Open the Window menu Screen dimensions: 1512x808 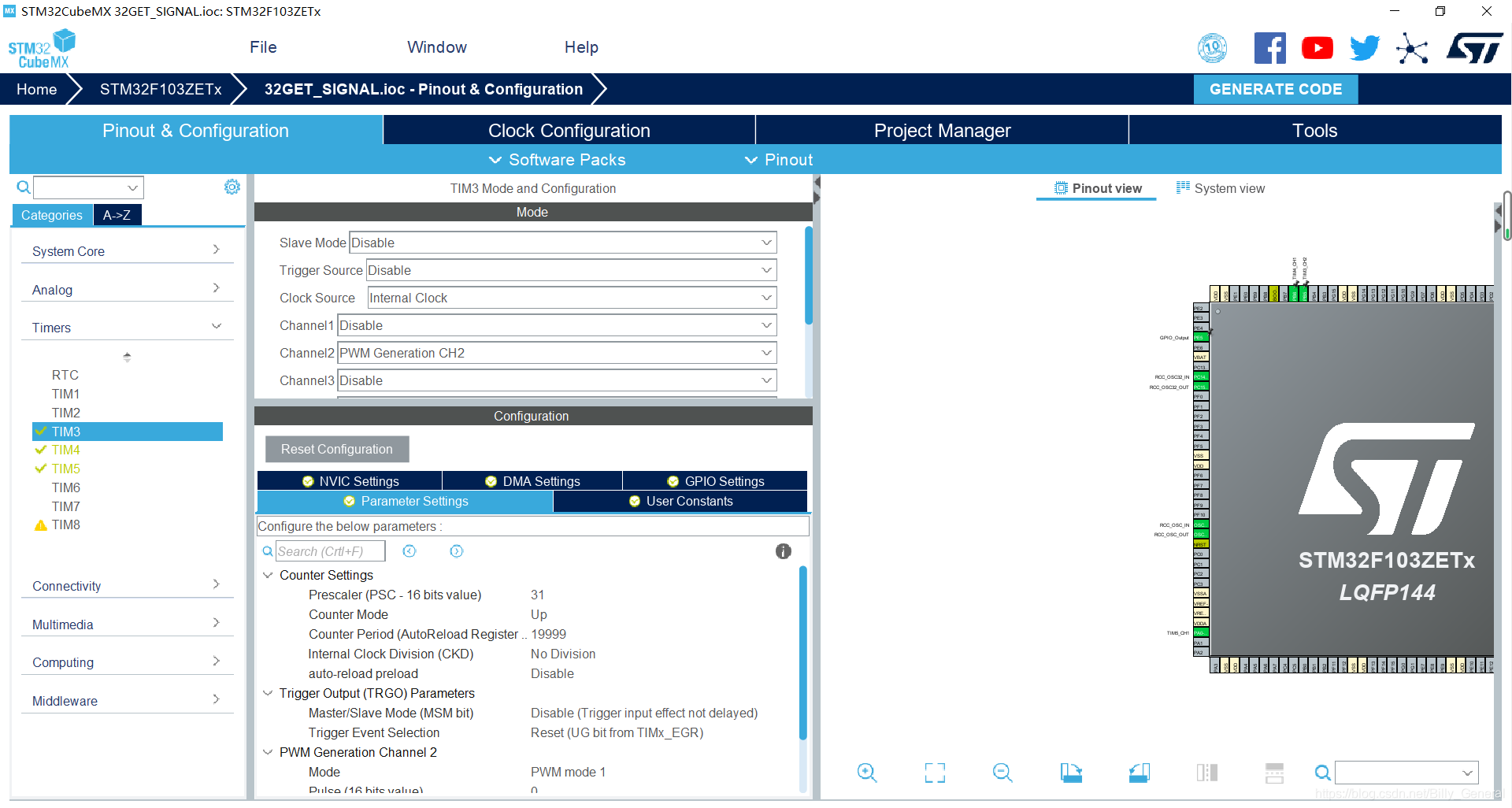pyautogui.click(x=437, y=47)
